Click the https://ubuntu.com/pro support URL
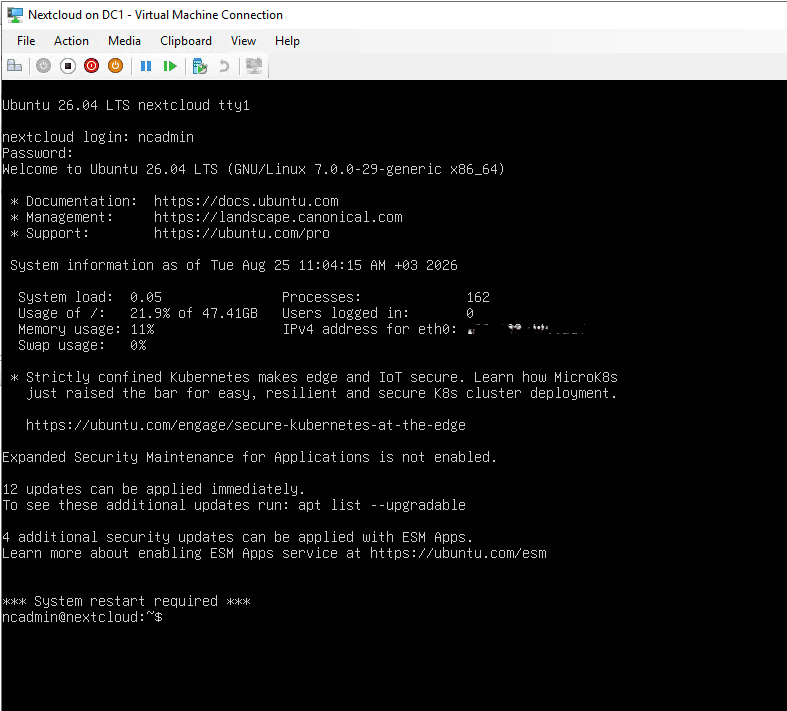The image size is (787, 711). (242, 233)
